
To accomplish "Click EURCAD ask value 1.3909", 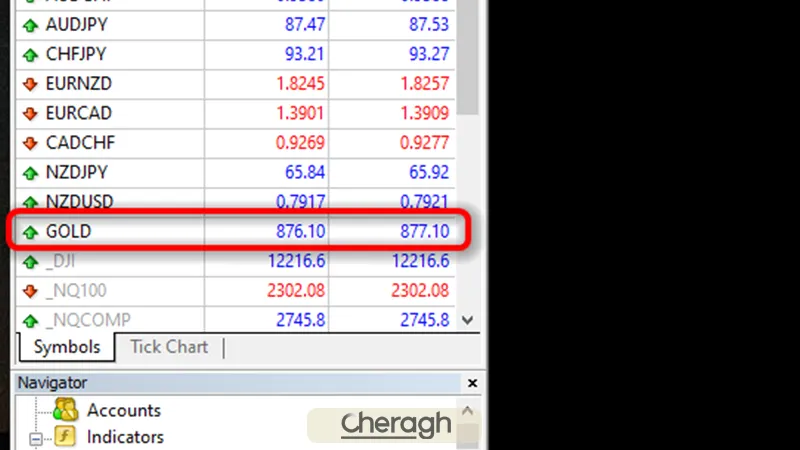I will pos(424,113).
